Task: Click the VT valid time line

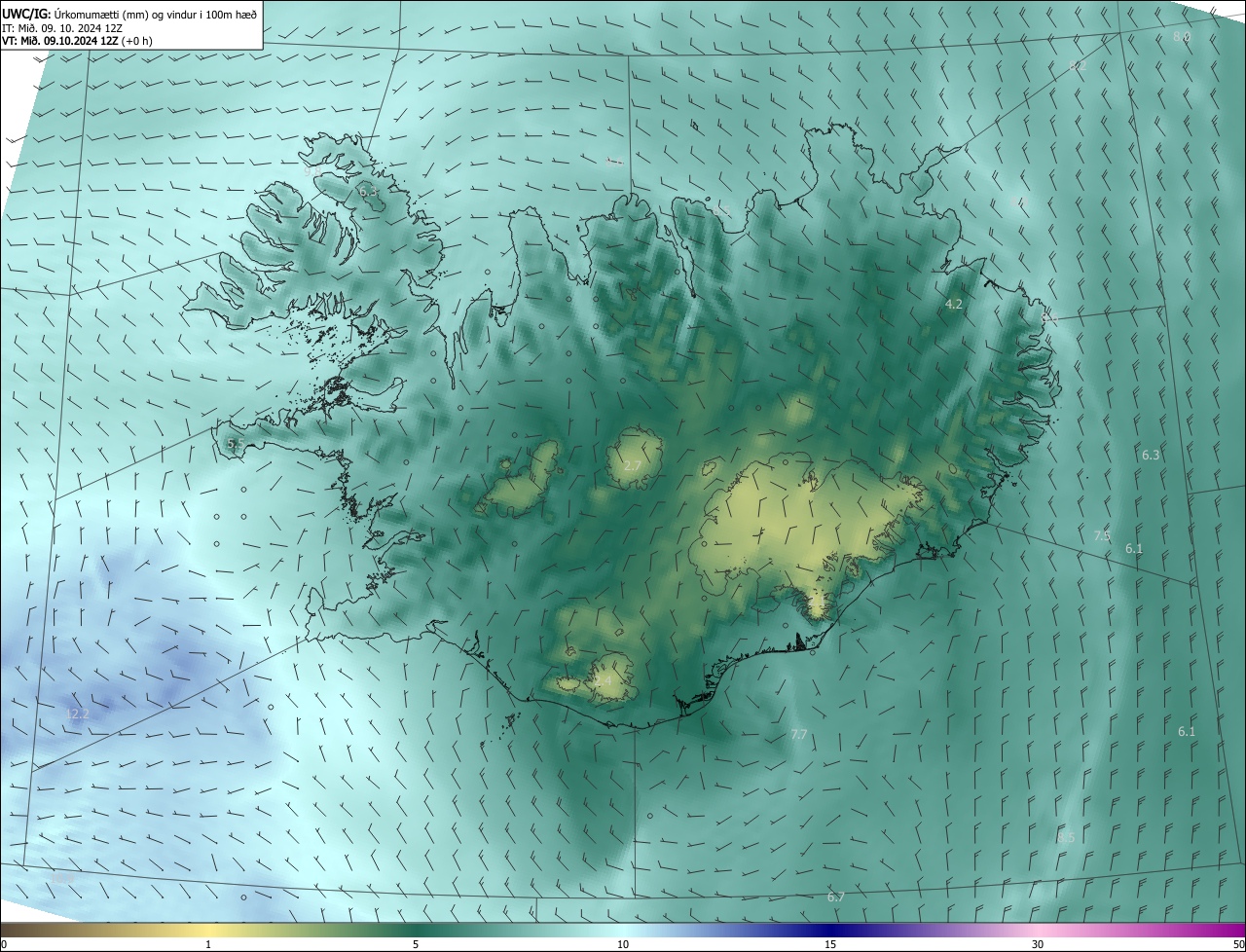Action: 78,41
